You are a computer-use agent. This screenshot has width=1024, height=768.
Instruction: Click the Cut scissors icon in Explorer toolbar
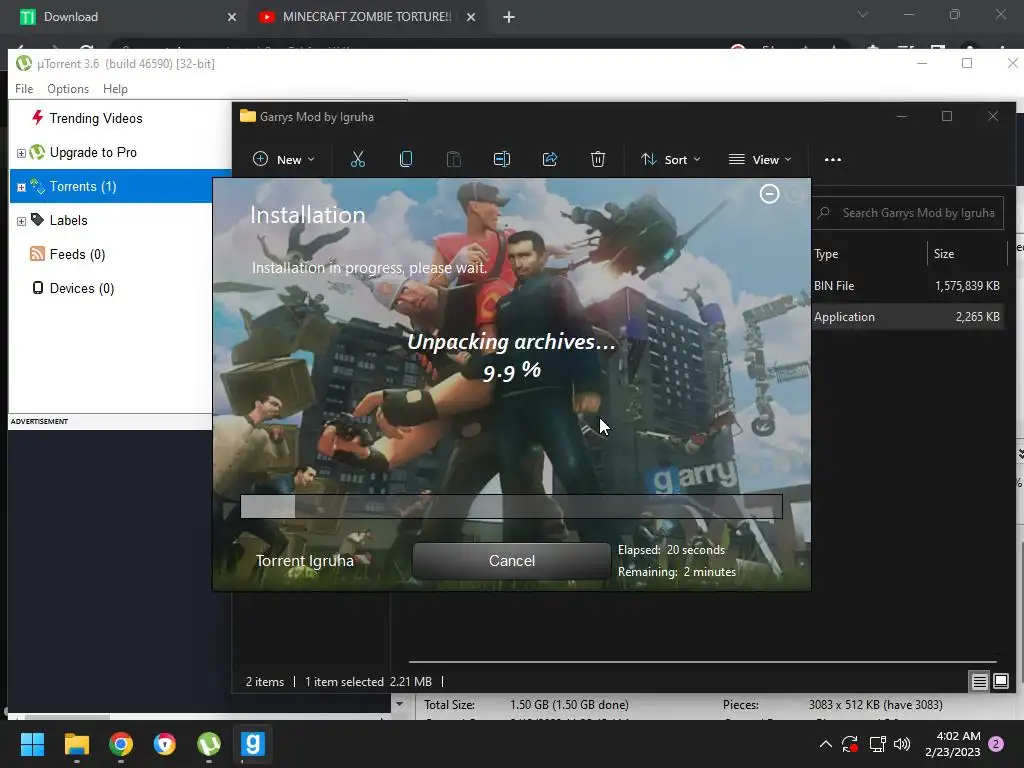tap(357, 159)
